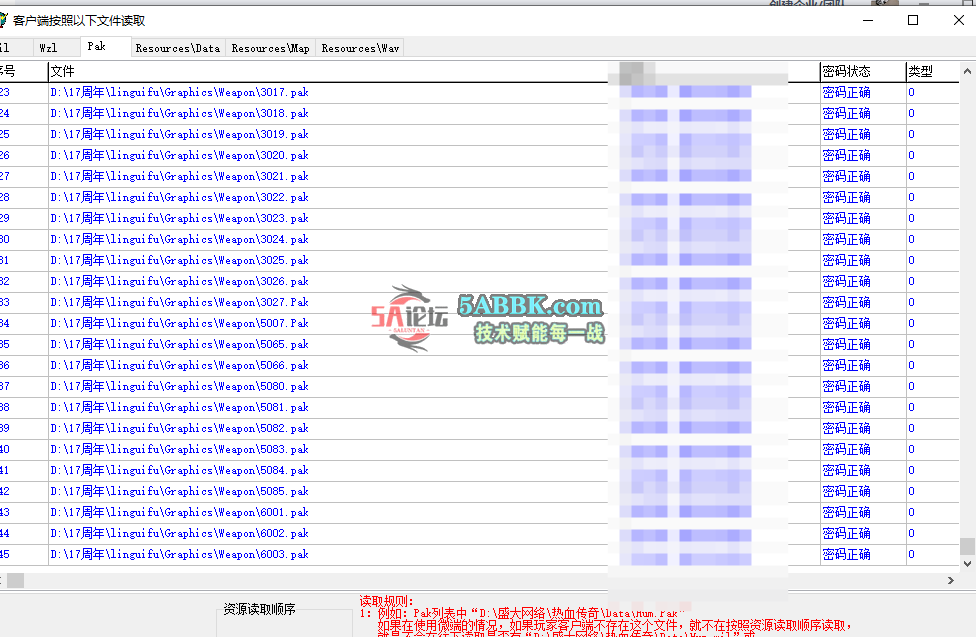Click 密码正确 status for 5083.pak
This screenshot has width=976, height=637.
(x=847, y=450)
